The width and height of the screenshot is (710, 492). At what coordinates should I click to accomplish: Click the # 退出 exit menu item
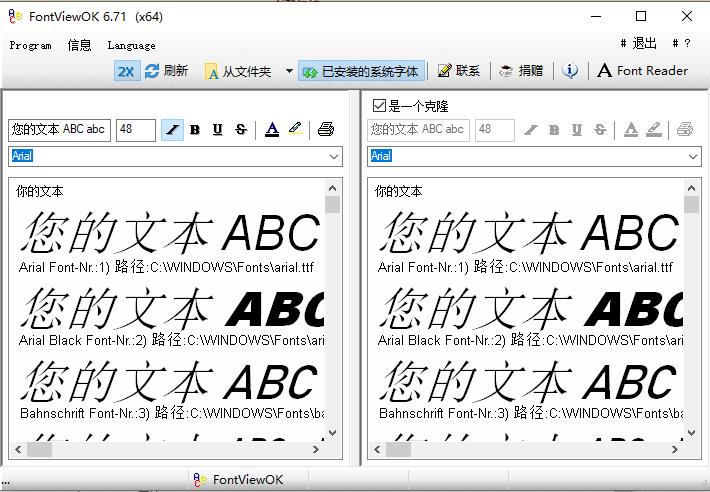point(638,43)
